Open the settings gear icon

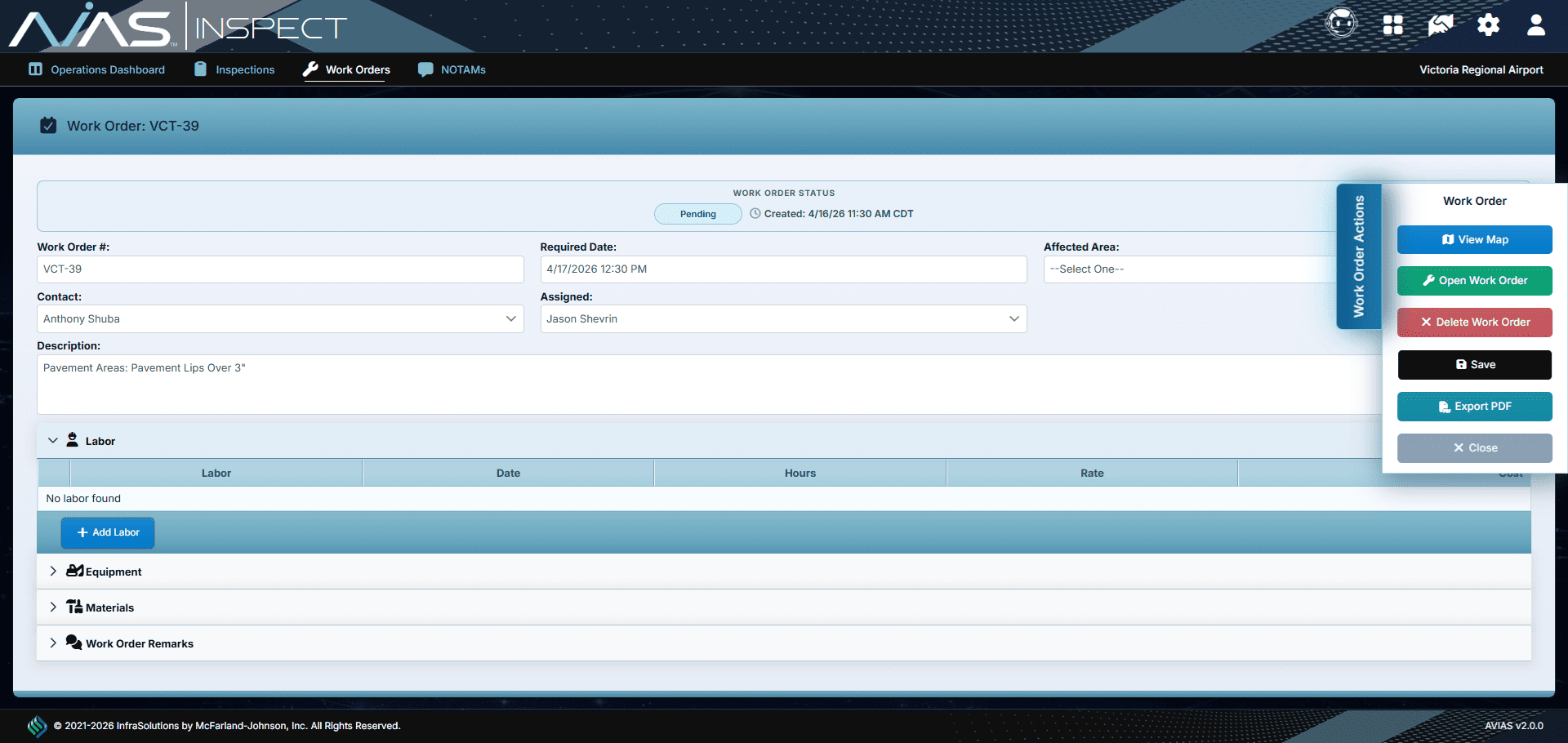tap(1488, 25)
